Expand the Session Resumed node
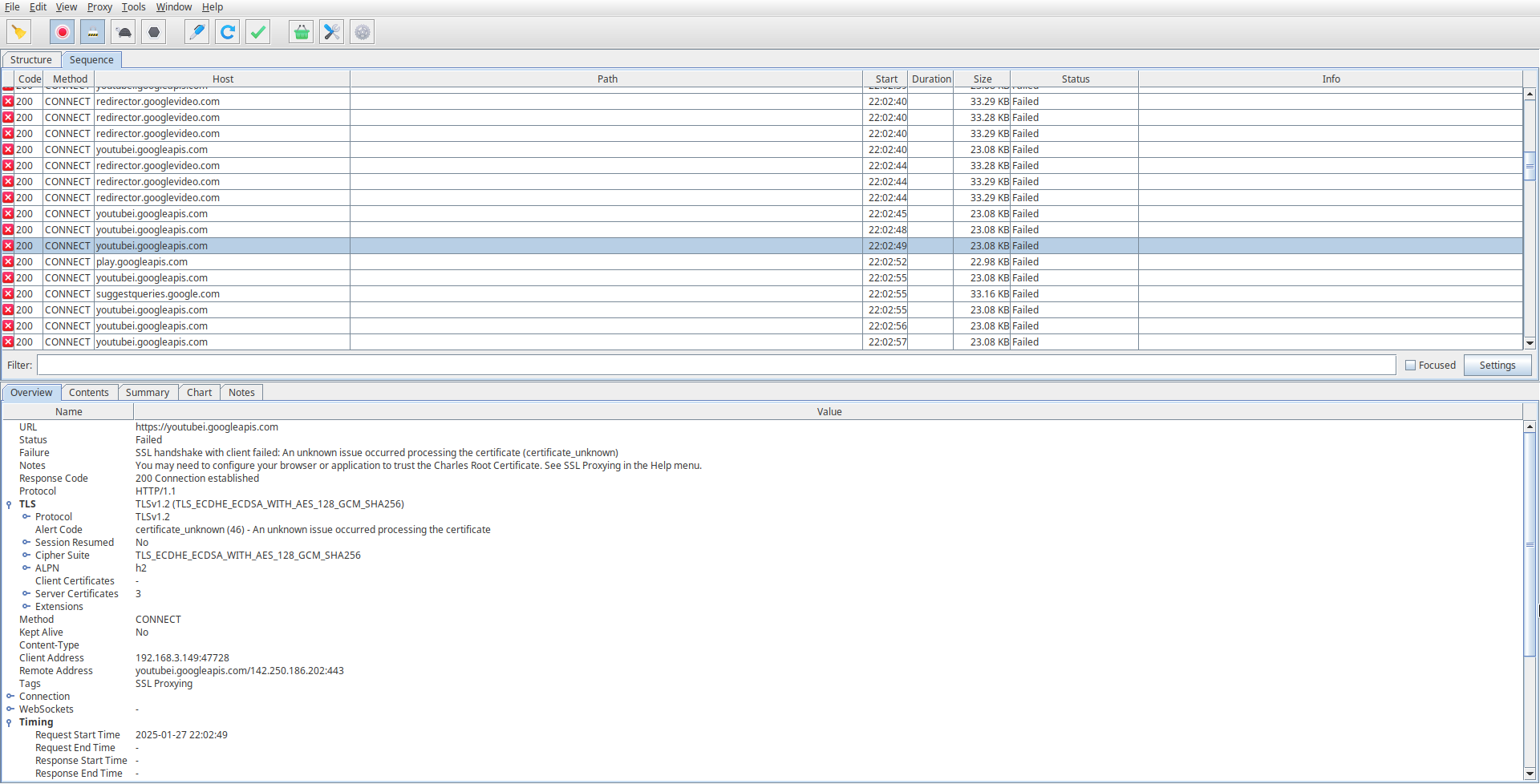The width and height of the screenshot is (1540, 784). (26, 543)
